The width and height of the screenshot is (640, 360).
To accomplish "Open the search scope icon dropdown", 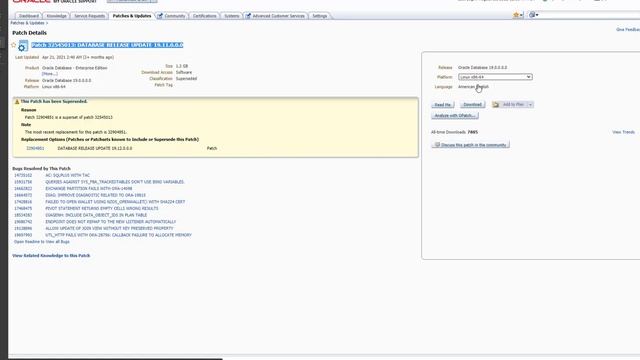I will coord(533,15).
